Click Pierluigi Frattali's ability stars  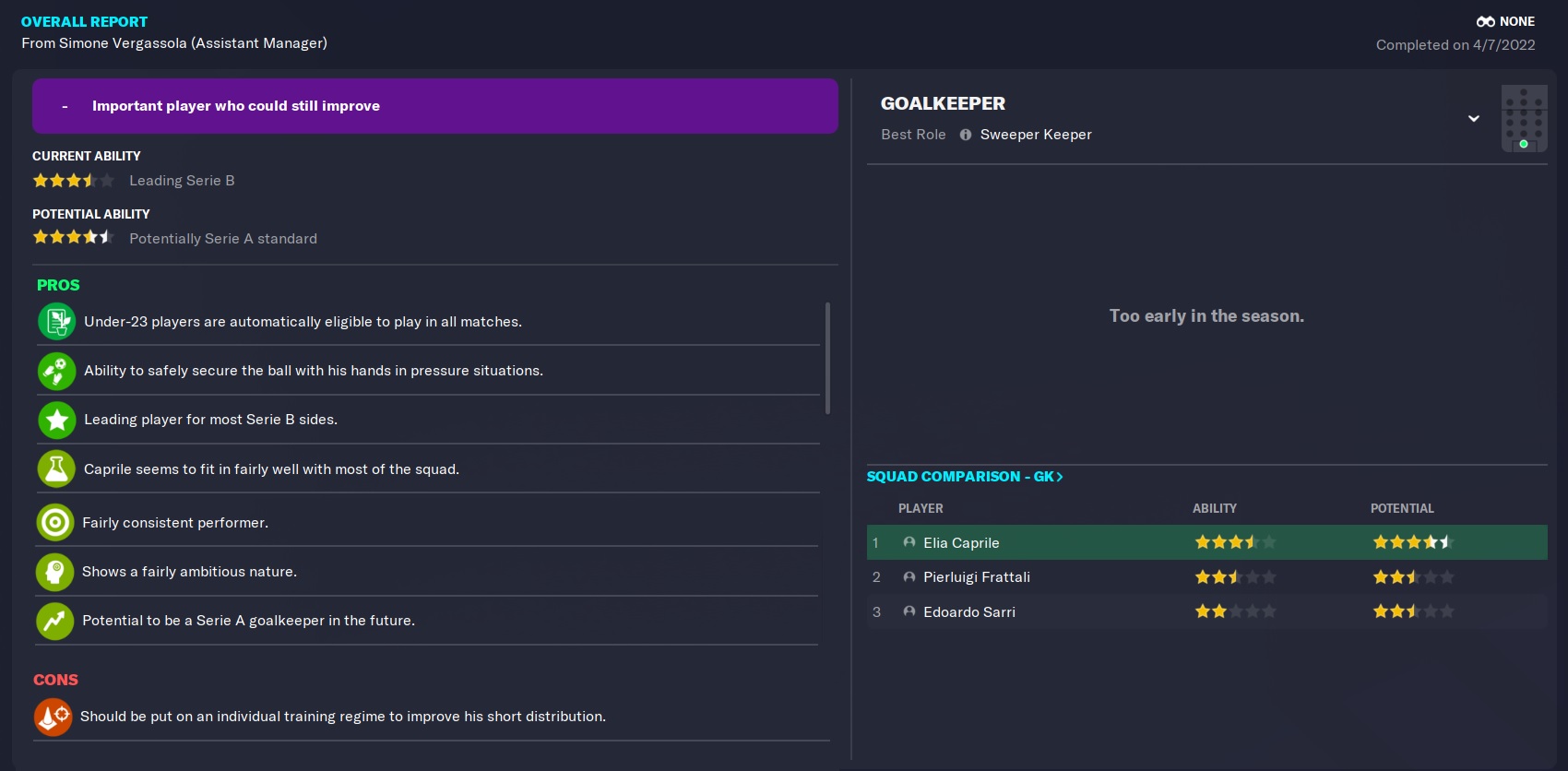click(1235, 577)
